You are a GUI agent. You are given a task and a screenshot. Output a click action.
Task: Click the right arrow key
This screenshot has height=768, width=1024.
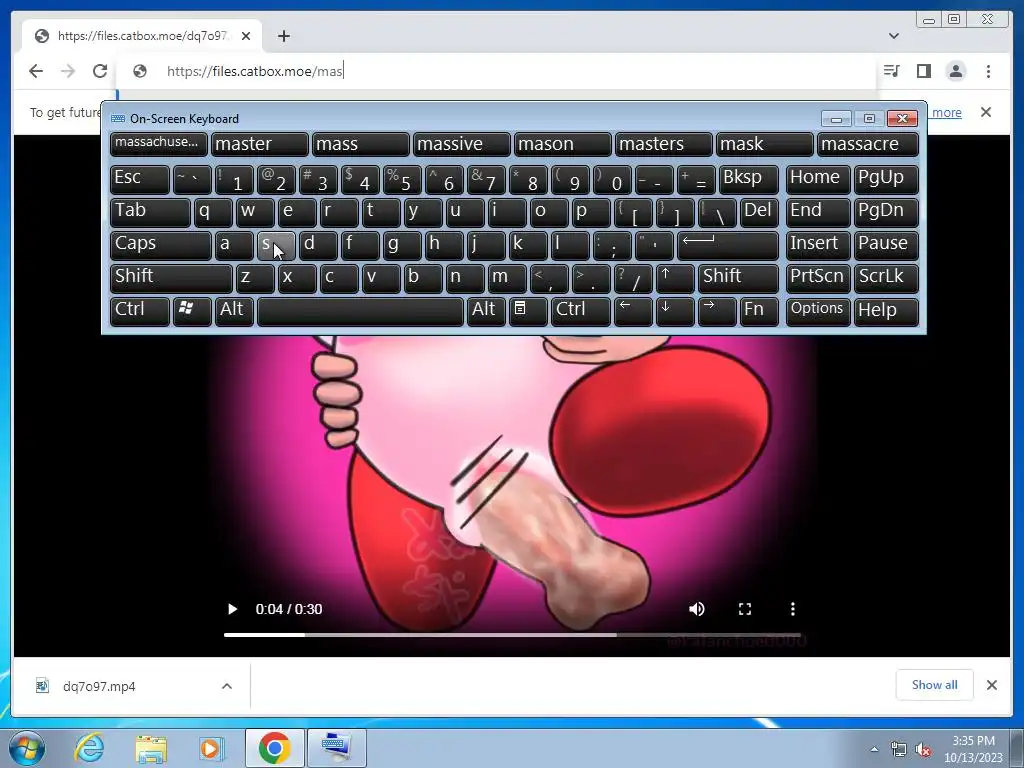pyautogui.click(x=717, y=311)
